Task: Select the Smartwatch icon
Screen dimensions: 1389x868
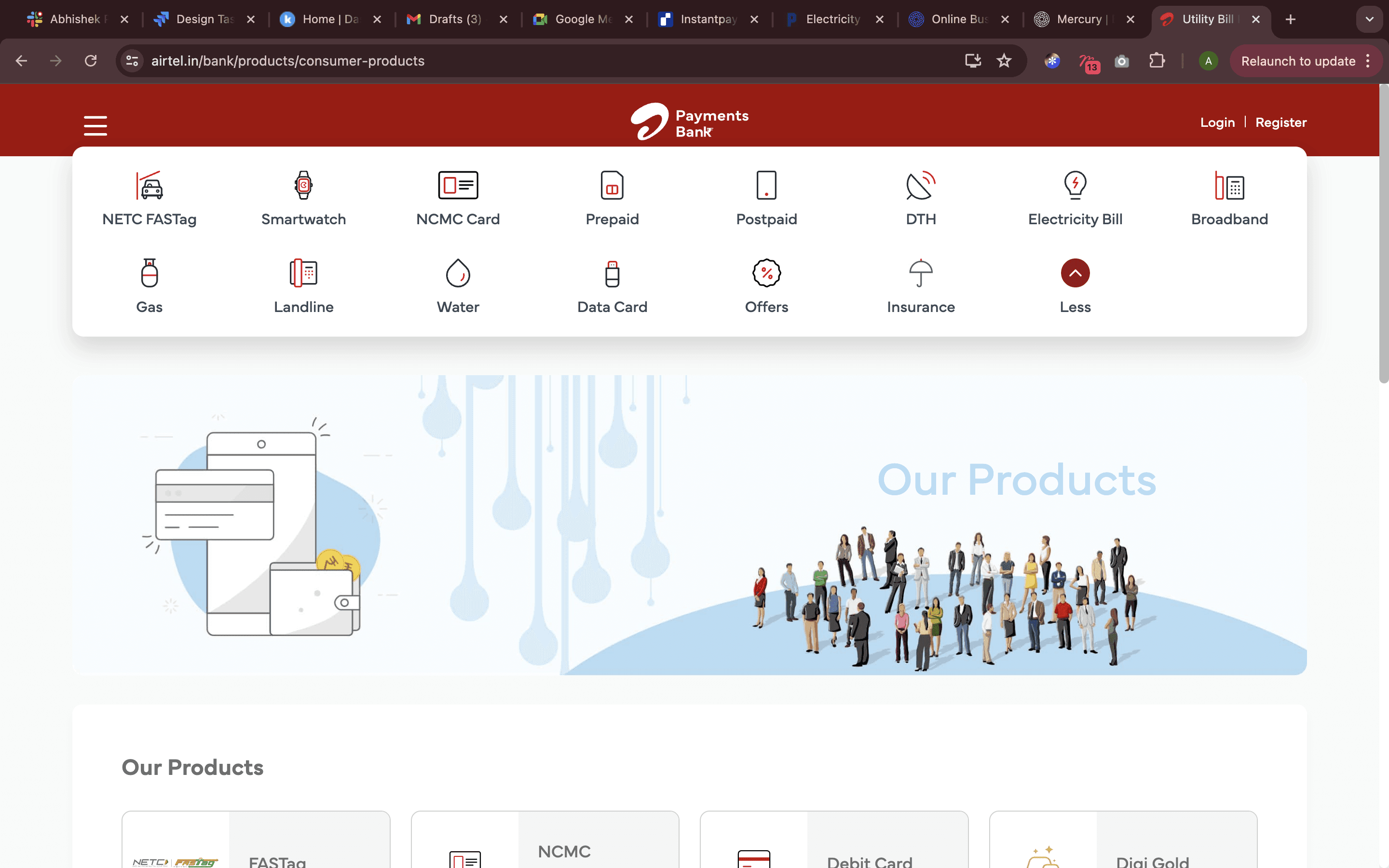Action: 303,186
